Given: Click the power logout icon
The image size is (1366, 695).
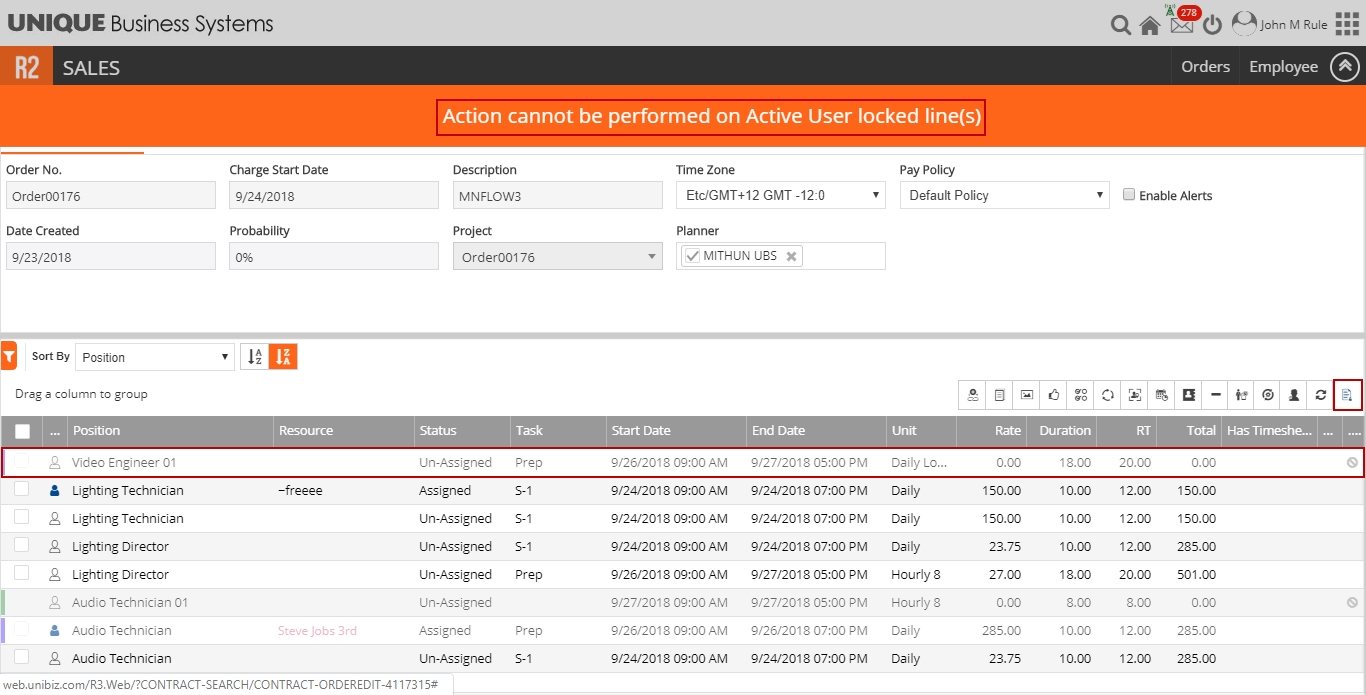Looking at the screenshot, I should tap(1212, 25).
